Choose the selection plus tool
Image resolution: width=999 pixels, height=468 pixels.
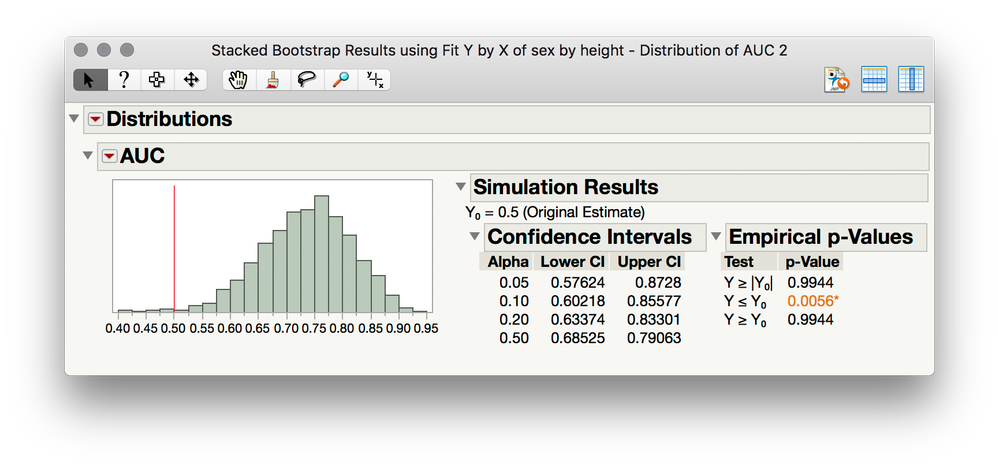point(157,80)
